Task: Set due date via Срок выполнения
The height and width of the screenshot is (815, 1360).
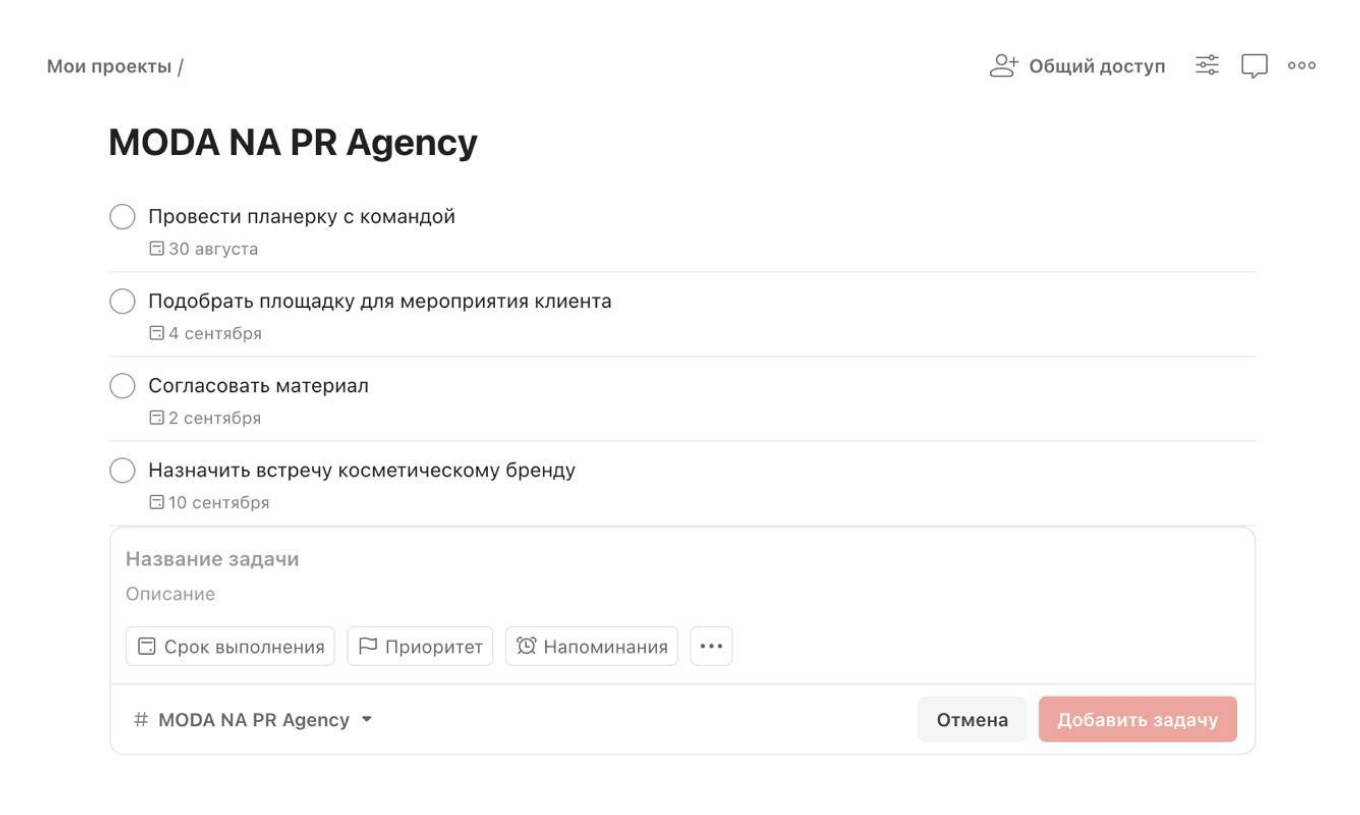Action: tap(231, 646)
